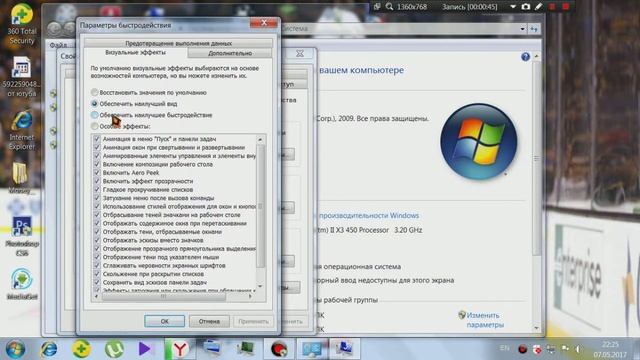Click the recorder magnifier icon
The image size is (640, 360).
coord(389,7)
